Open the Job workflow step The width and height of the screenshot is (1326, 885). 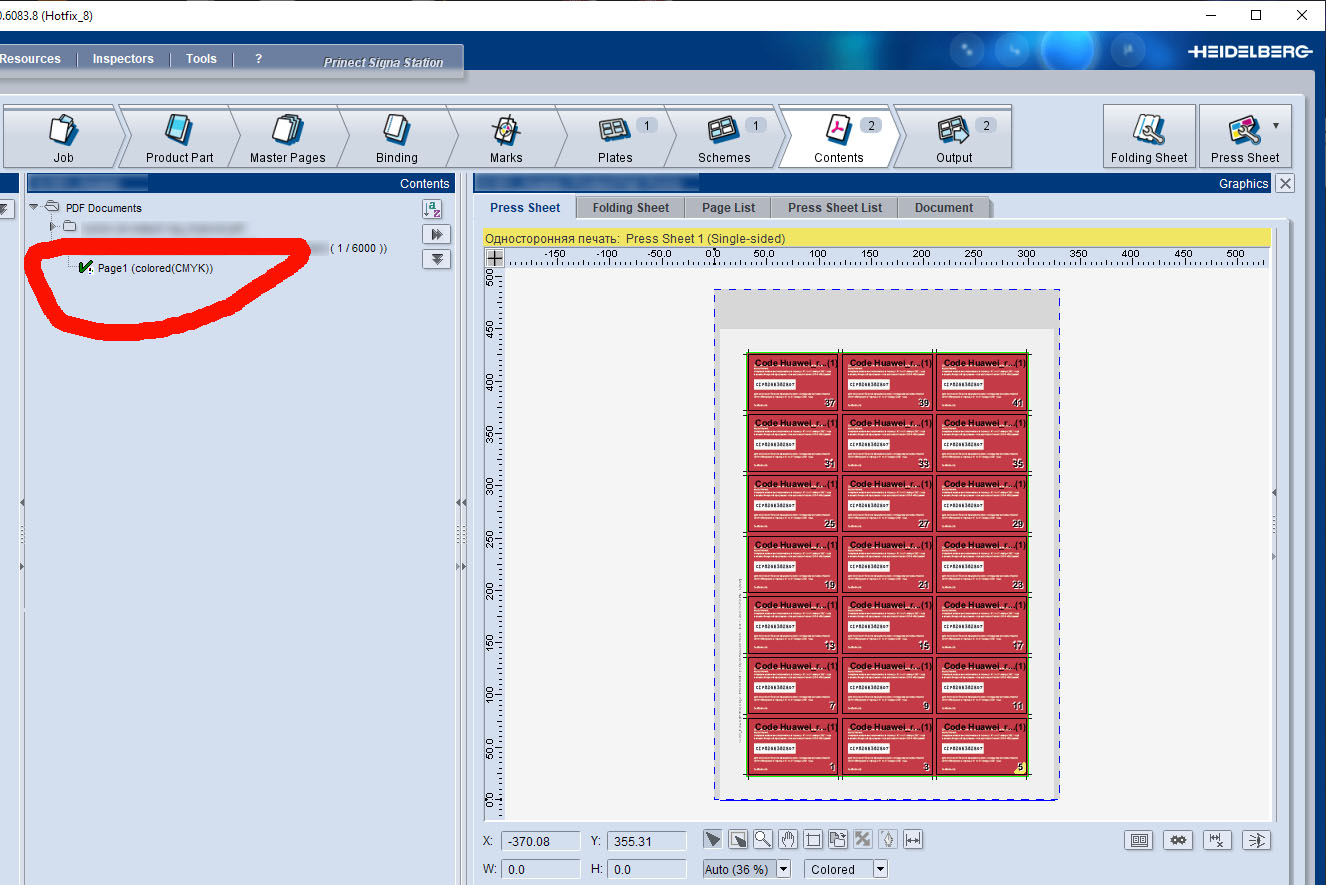point(63,137)
